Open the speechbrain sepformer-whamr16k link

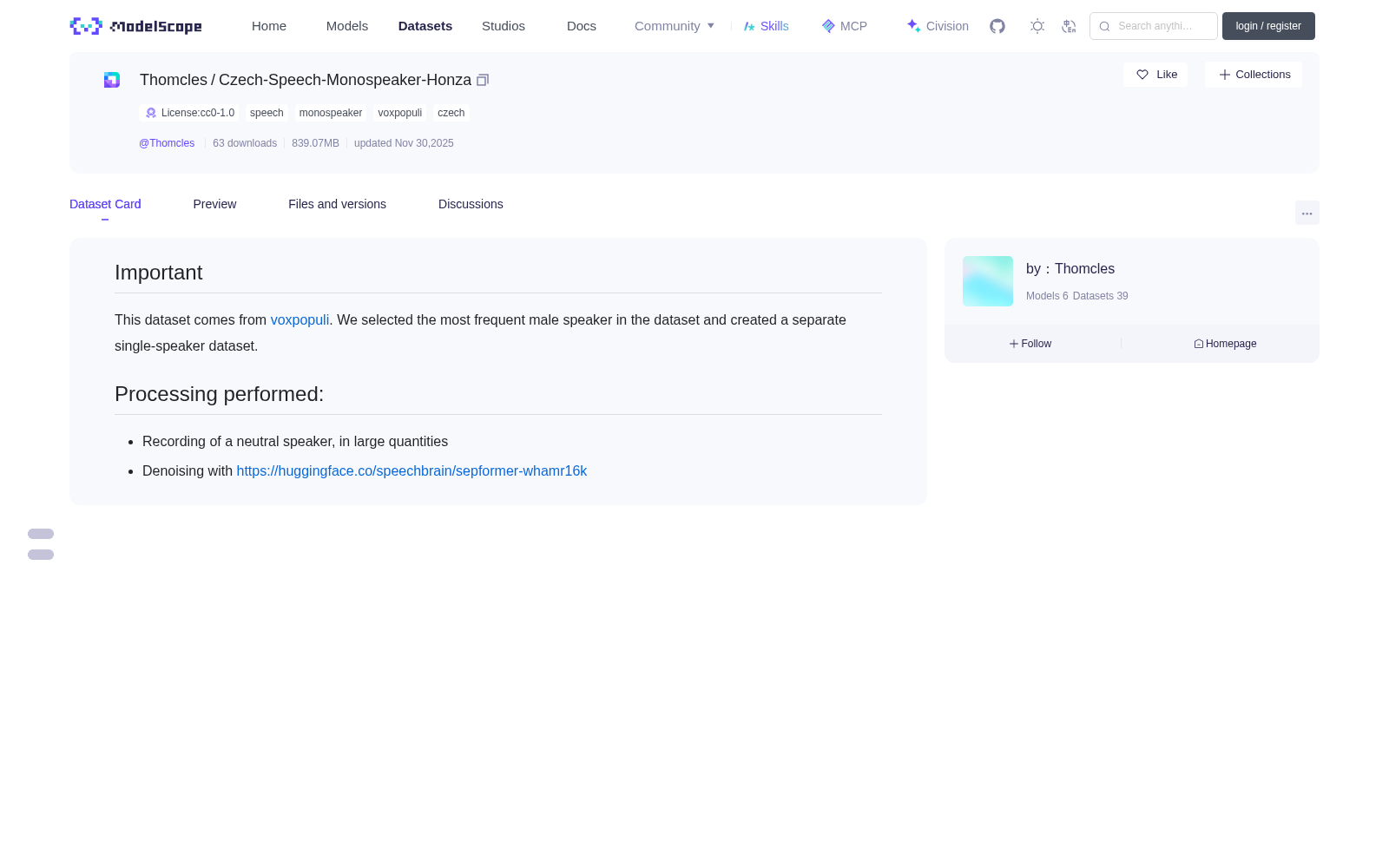(x=411, y=470)
